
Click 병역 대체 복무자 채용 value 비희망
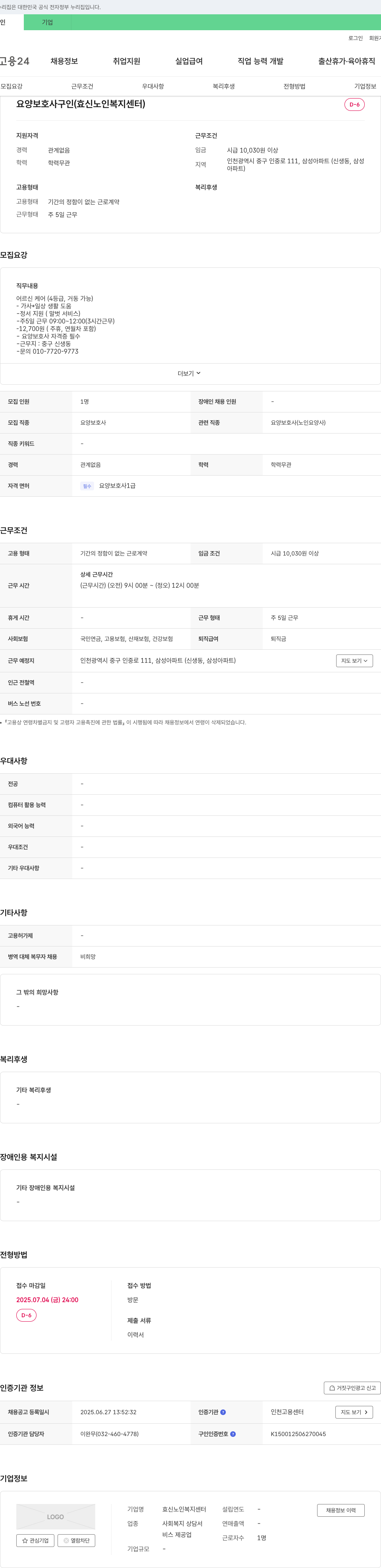coord(88,956)
